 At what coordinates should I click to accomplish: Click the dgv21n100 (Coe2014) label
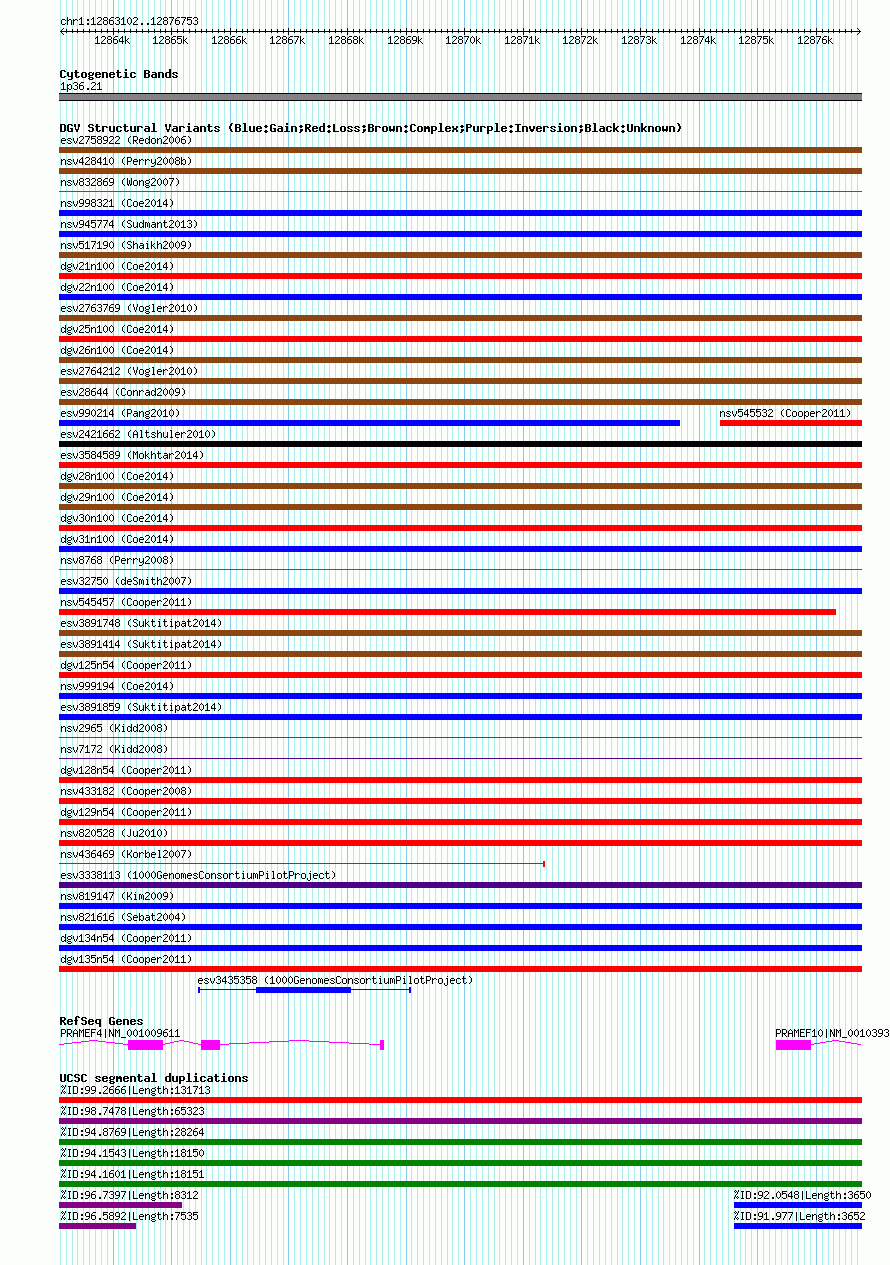pos(117,266)
